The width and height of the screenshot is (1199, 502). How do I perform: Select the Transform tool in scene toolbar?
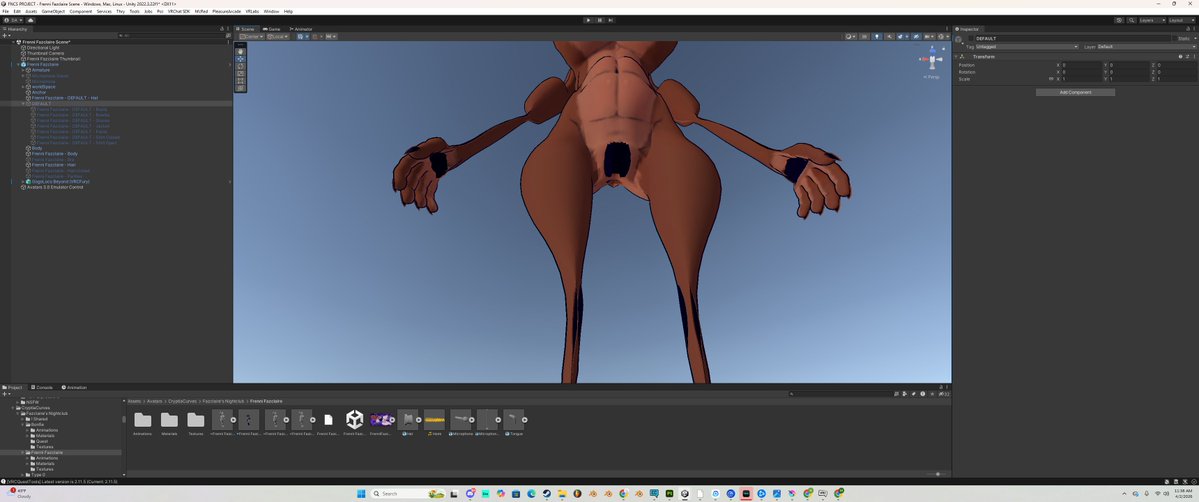coord(240,88)
